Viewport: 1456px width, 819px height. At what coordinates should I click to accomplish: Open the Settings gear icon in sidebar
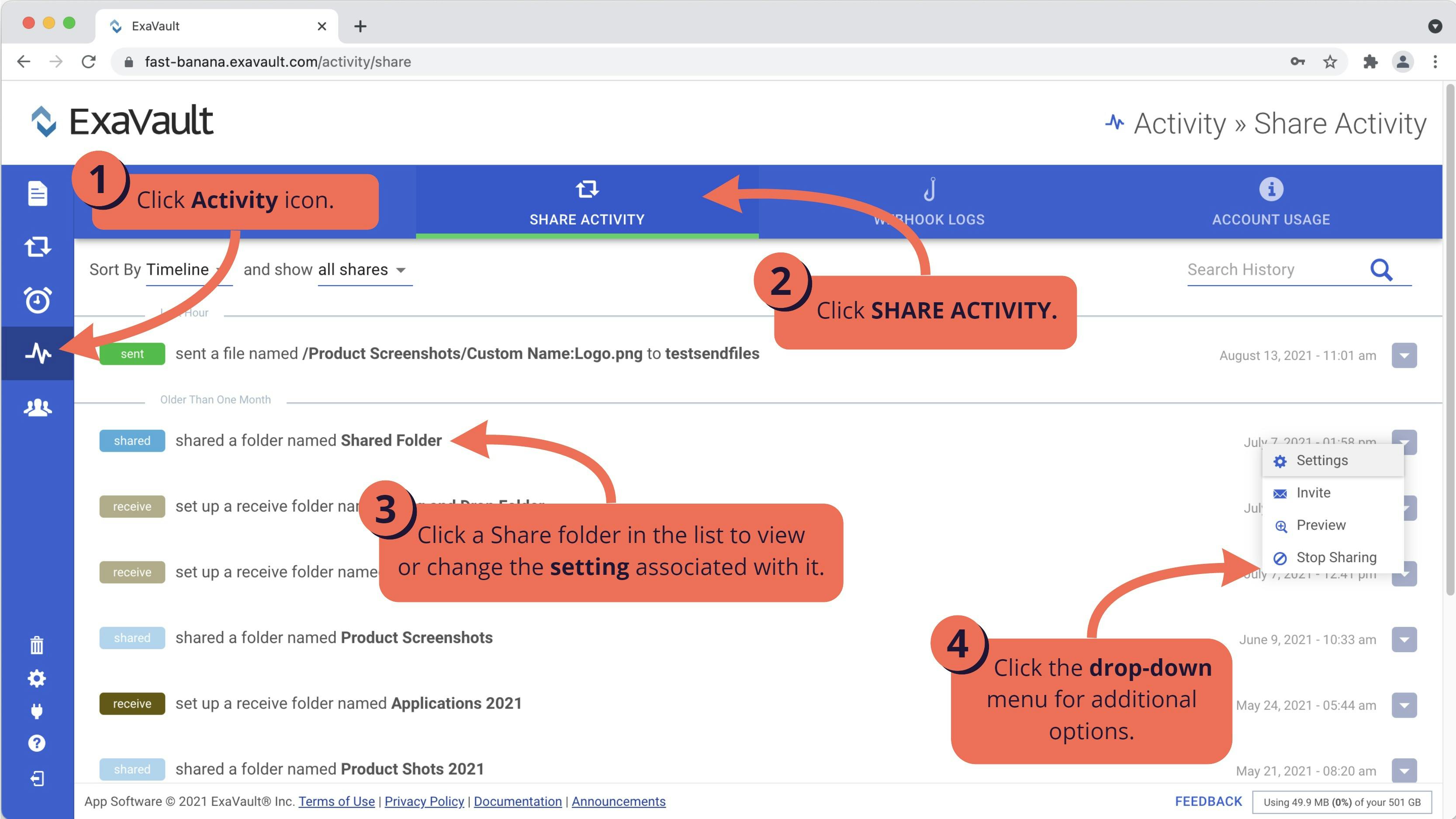37,678
